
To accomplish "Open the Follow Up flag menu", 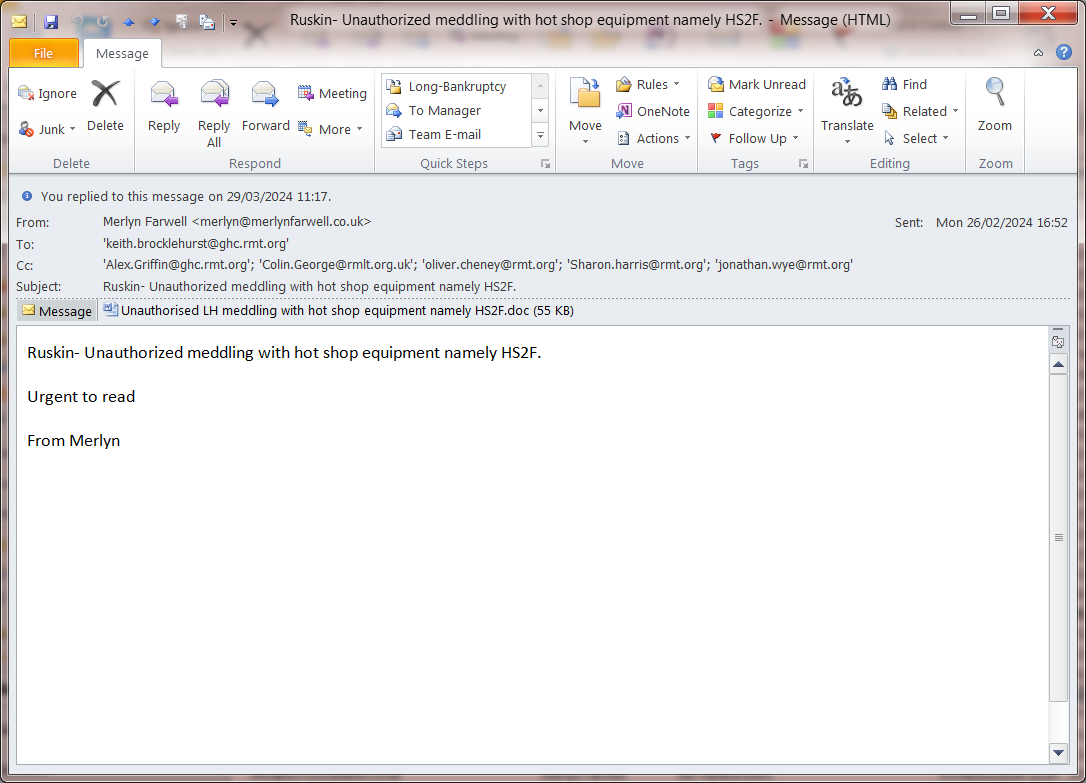I will click(754, 138).
